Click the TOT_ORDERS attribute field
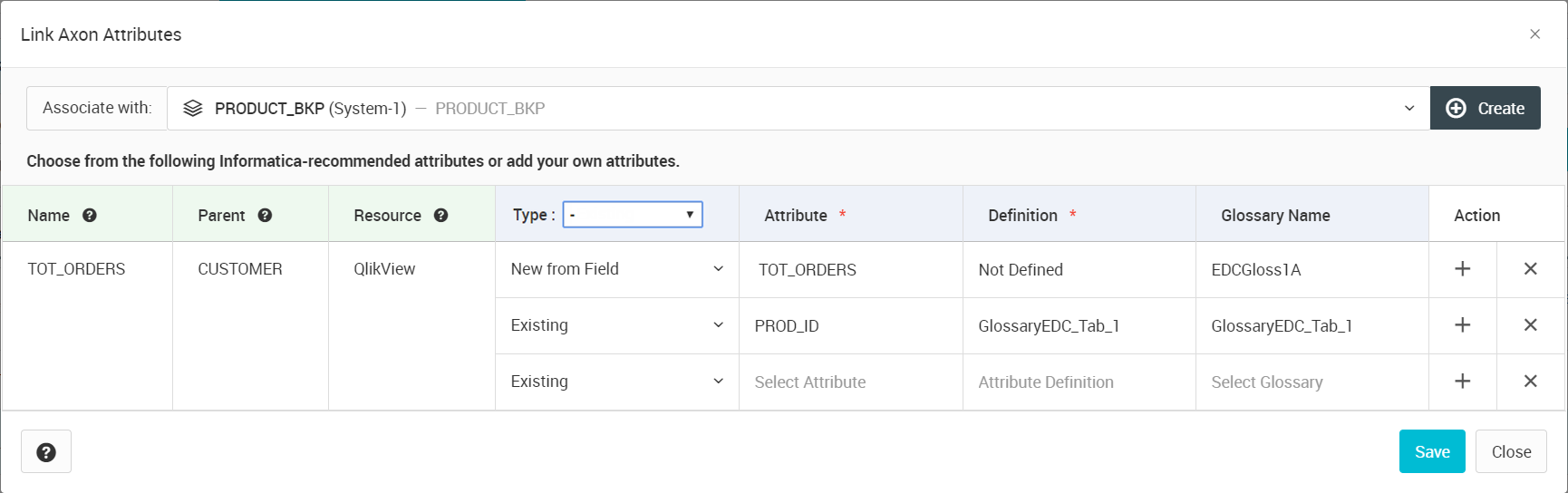The height and width of the screenshot is (493, 1568). 851,270
